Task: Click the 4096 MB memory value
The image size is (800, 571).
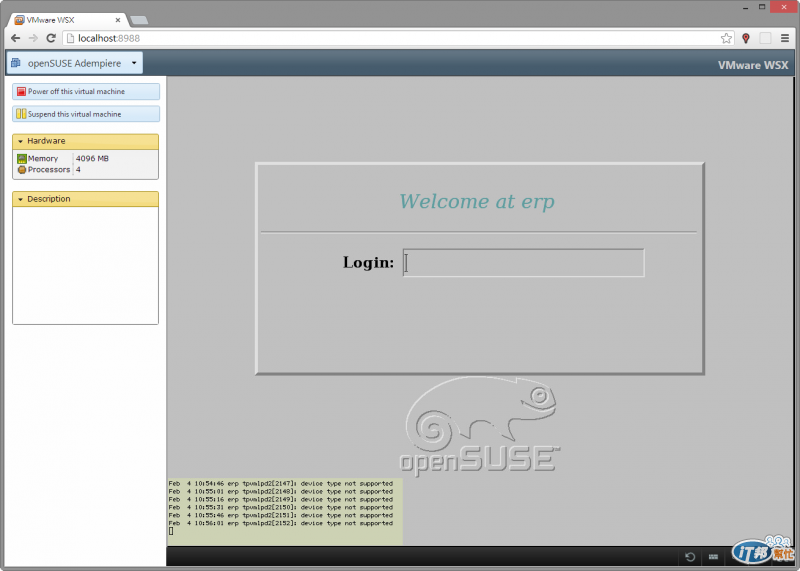Action: [92, 159]
